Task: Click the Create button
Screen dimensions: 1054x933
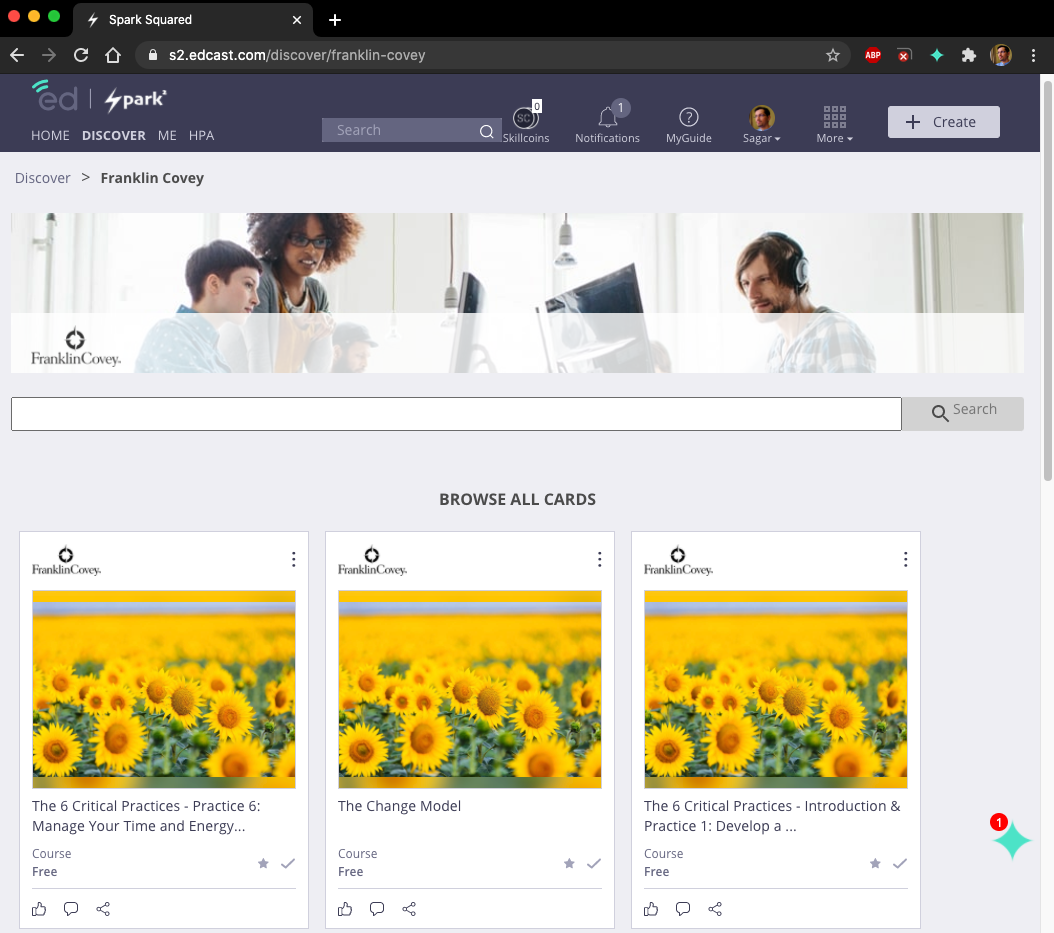Action: click(943, 122)
